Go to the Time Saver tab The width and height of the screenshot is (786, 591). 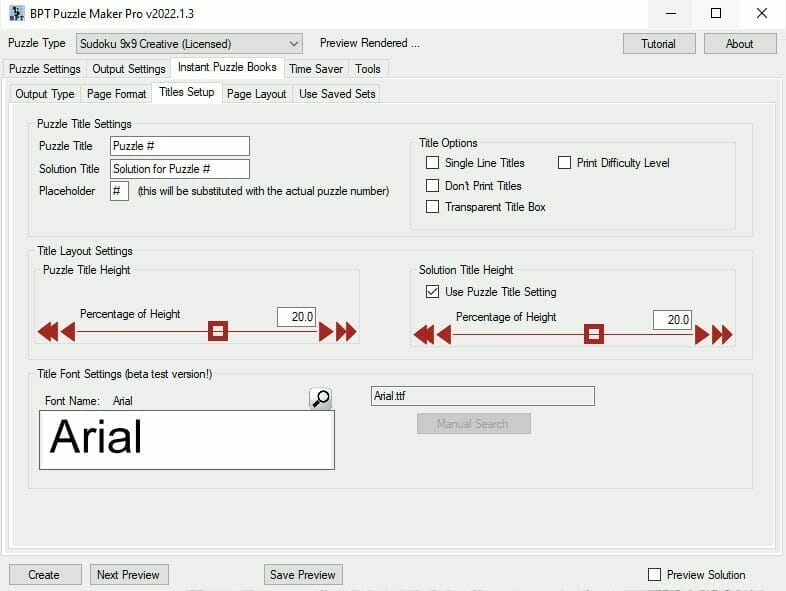pyautogui.click(x=316, y=69)
